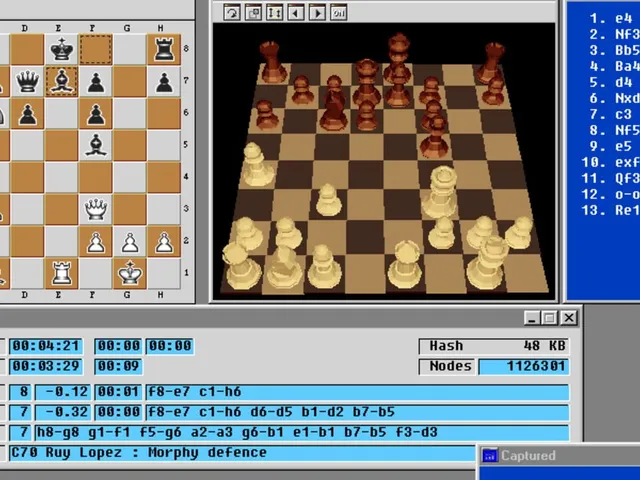Select the black queen on d7 in 2D board
The height and width of the screenshot is (480, 640).
tap(27, 81)
